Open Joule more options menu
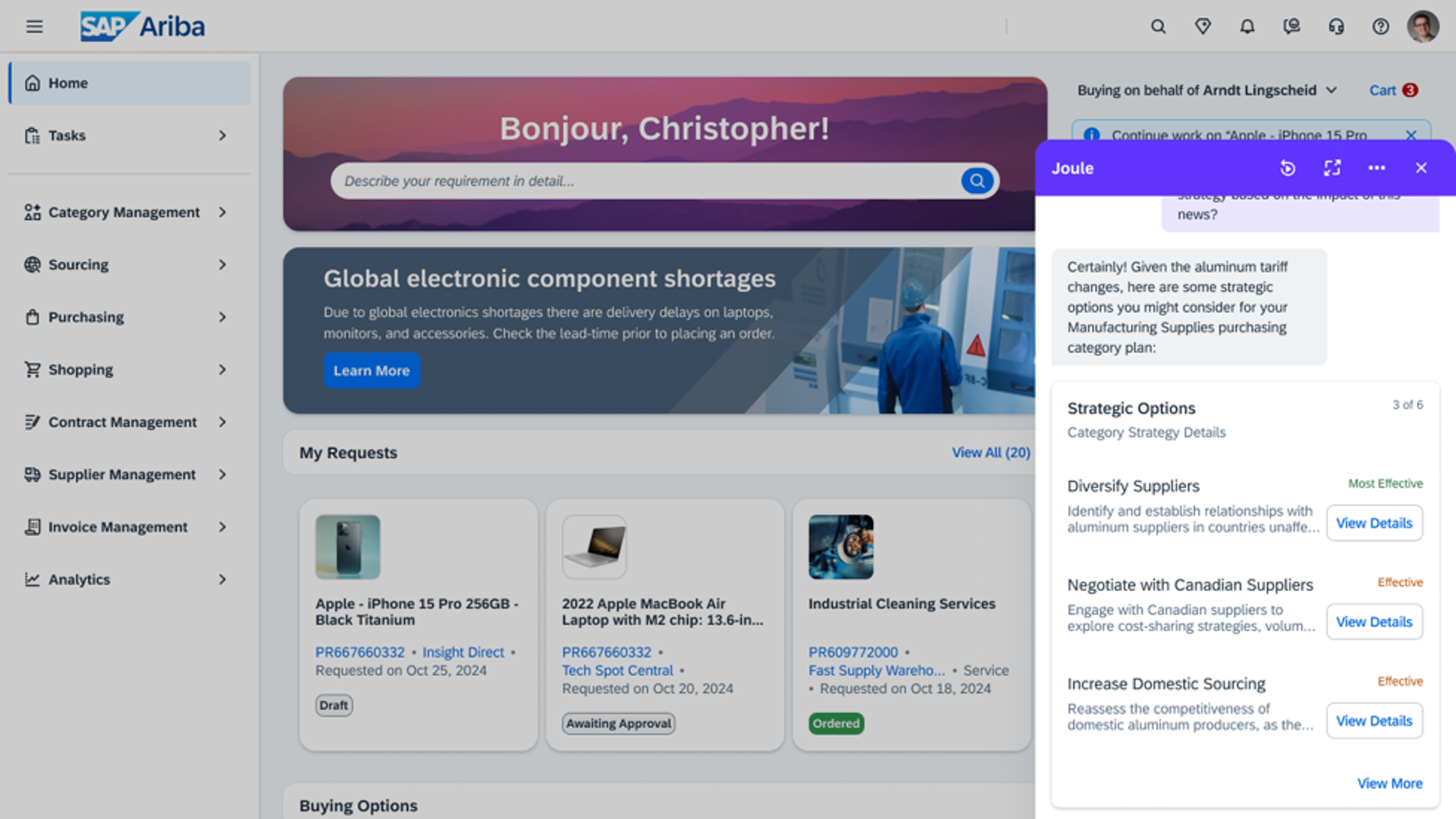Viewport: 1456px width, 819px height. (1377, 168)
